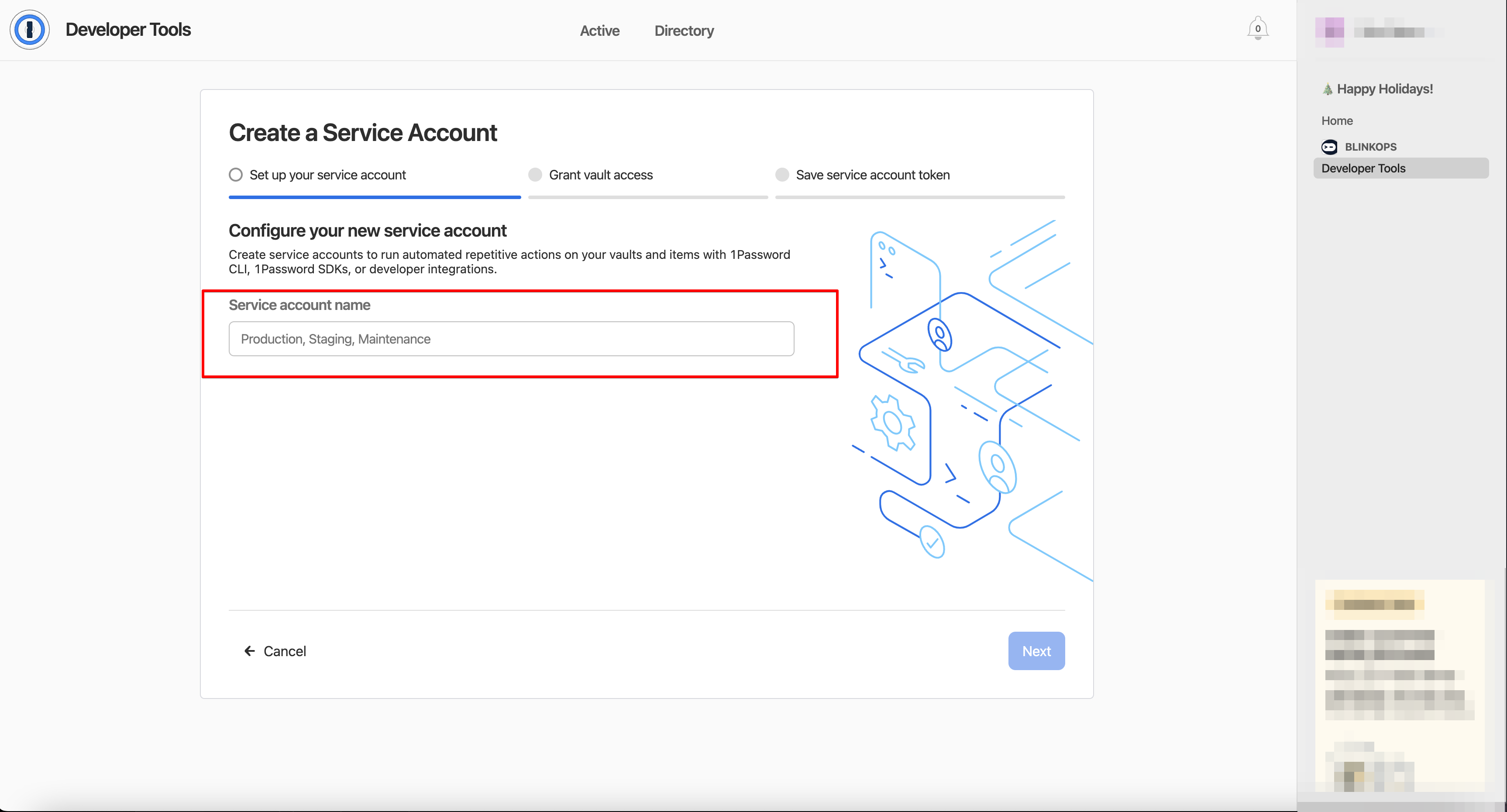The width and height of the screenshot is (1507, 812).
Task: Click the back arrow beside Cancel
Action: 249,650
